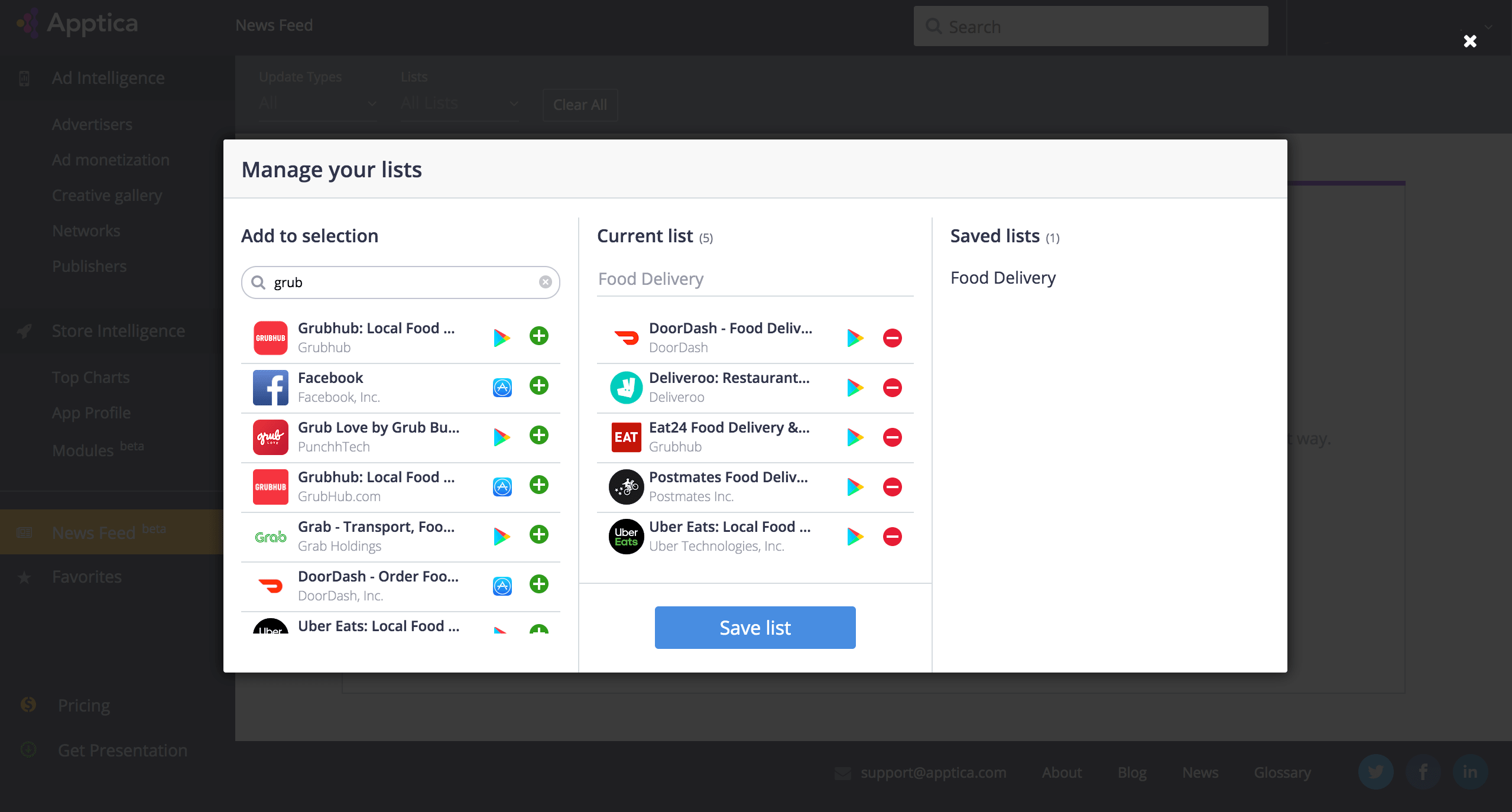Edit the Food Delivery list name field
1512x812 pixels.
[x=755, y=279]
